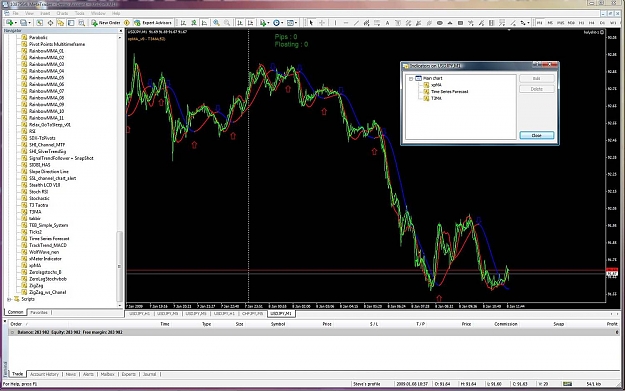Select the Trendline drawing tool
The height and width of the screenshot is (391, 625).
(356, 23)
